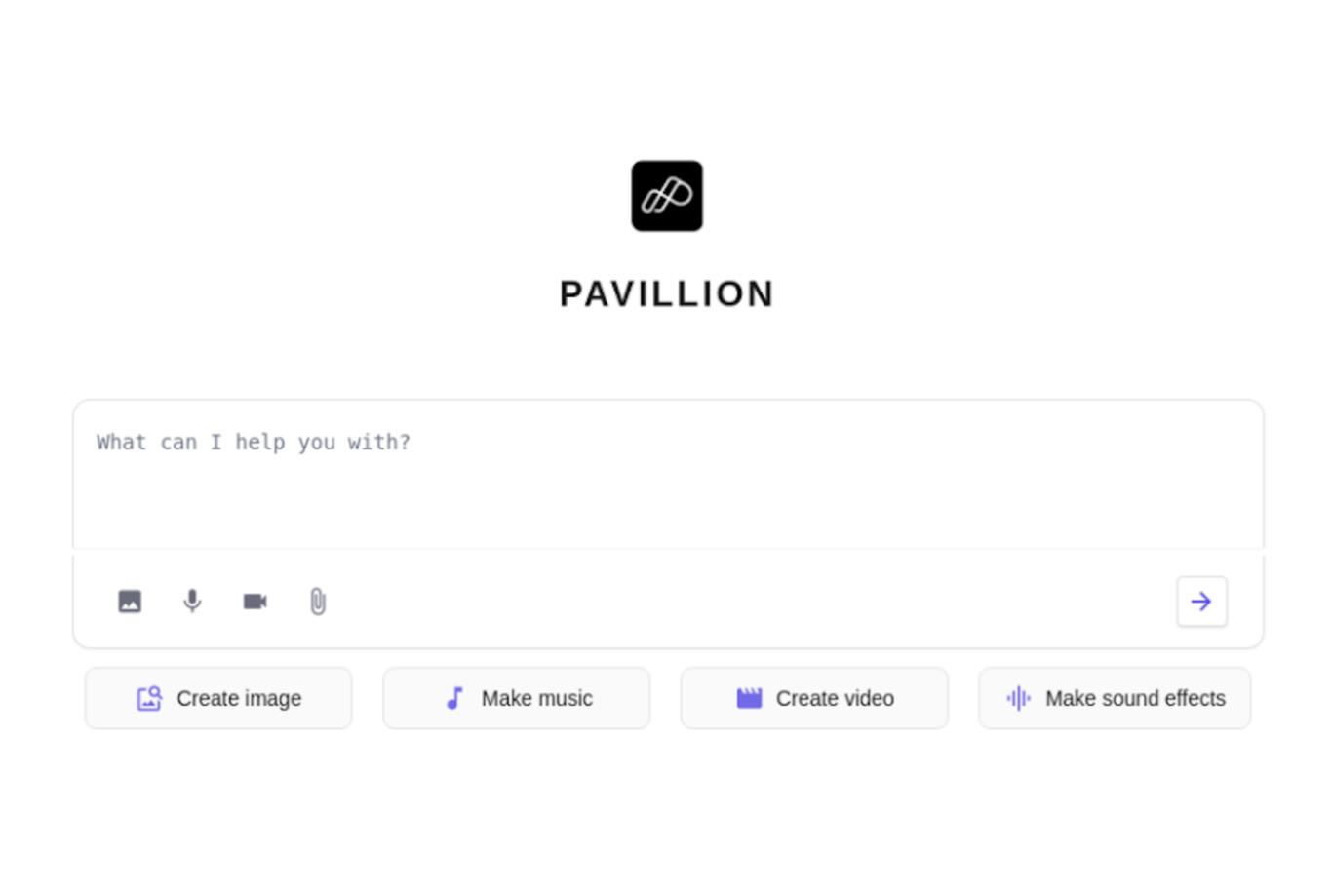The image size is (1332, 896).
Task: Click the video camera icon
Action: (x=255, y=602)
